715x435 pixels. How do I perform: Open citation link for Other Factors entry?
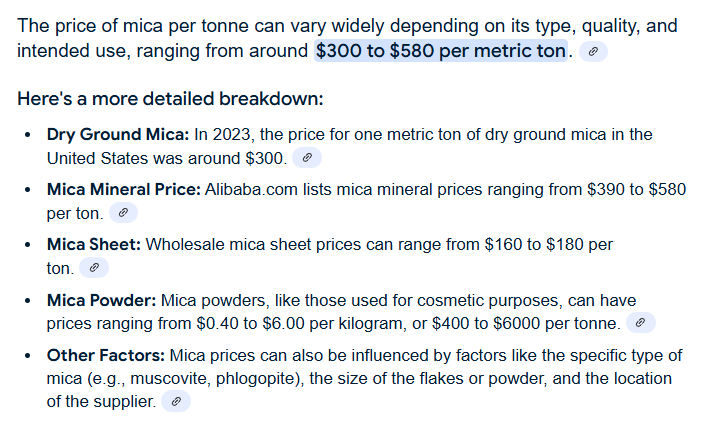pyautogui.click(x=176, y=401)
